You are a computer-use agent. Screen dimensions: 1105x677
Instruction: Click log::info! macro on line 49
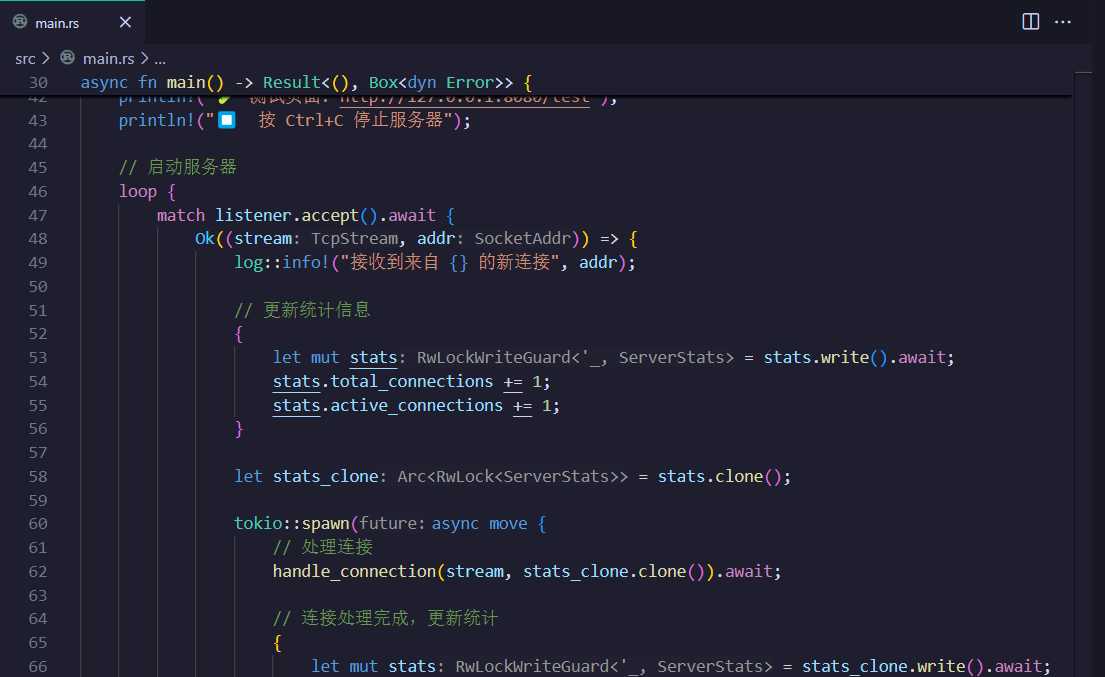click(282, 263)
